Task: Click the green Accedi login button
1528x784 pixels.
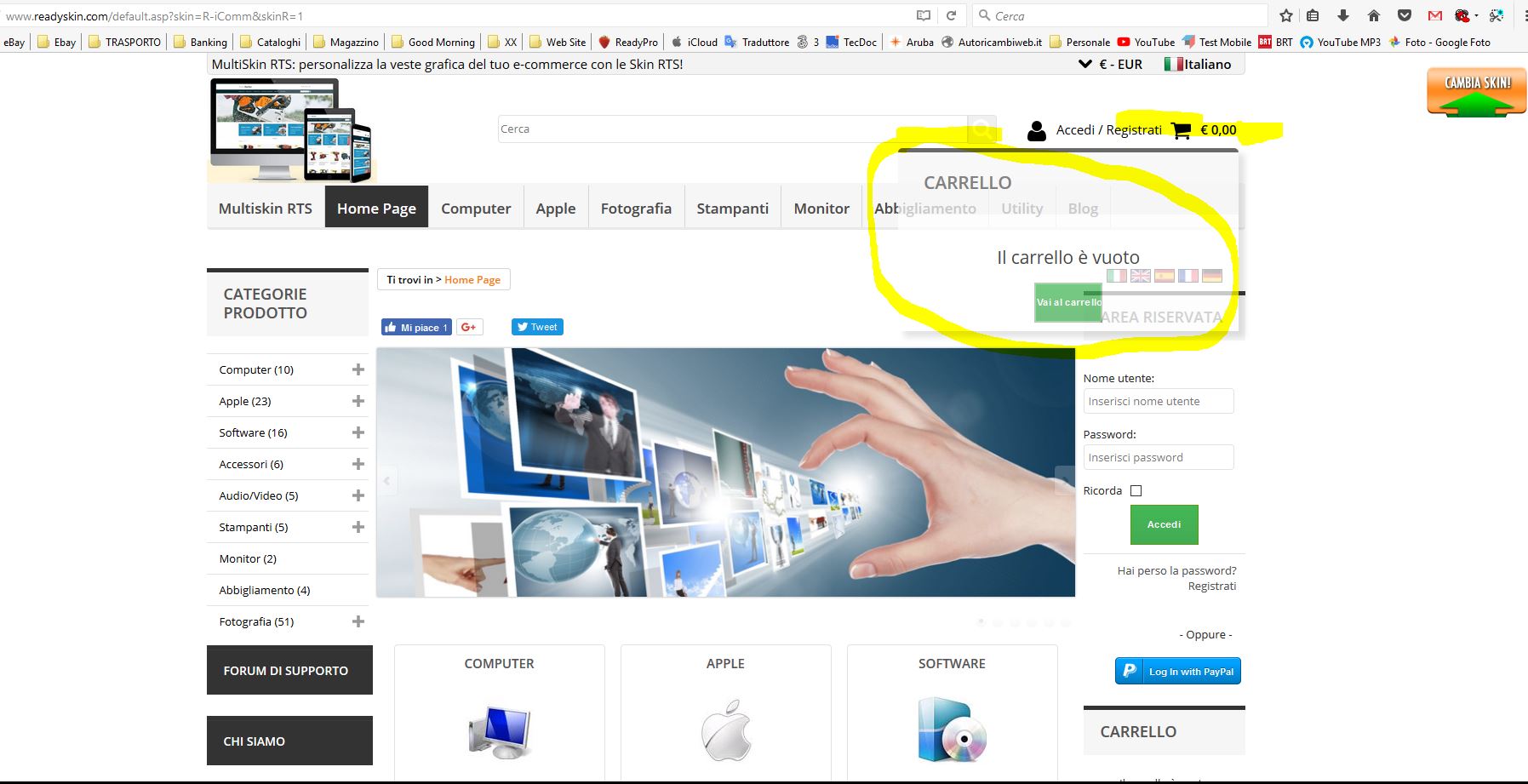Action: [x=1165, y=524]
